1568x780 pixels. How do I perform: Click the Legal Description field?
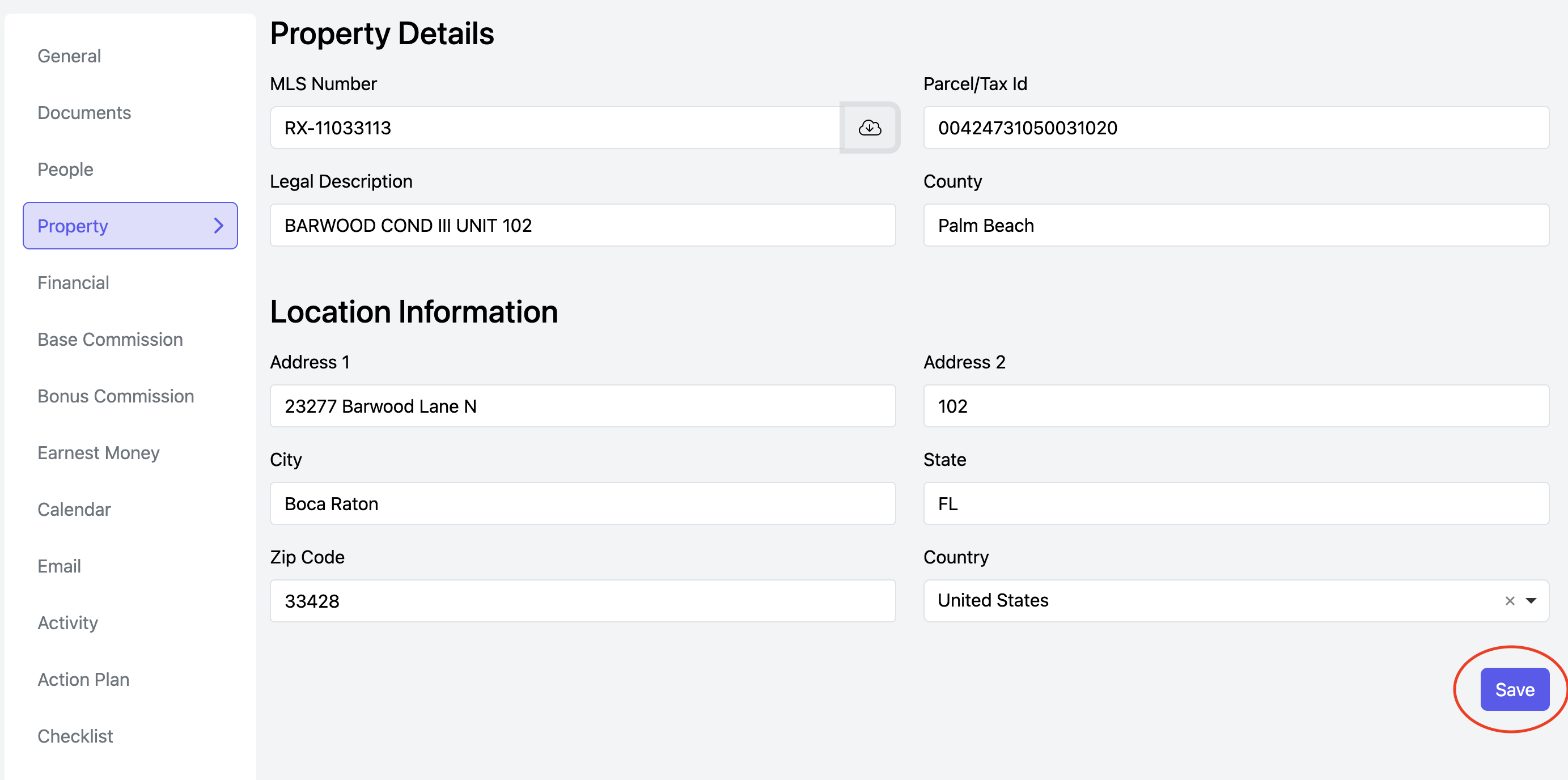582,225
